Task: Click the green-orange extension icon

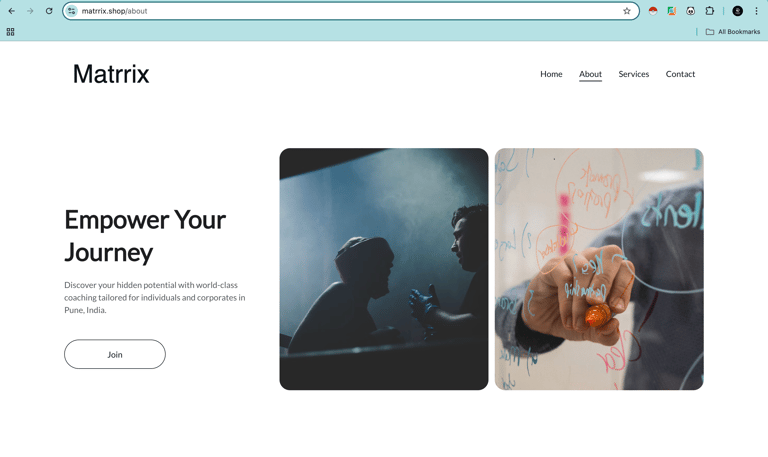Action: [x=672, y=11]
